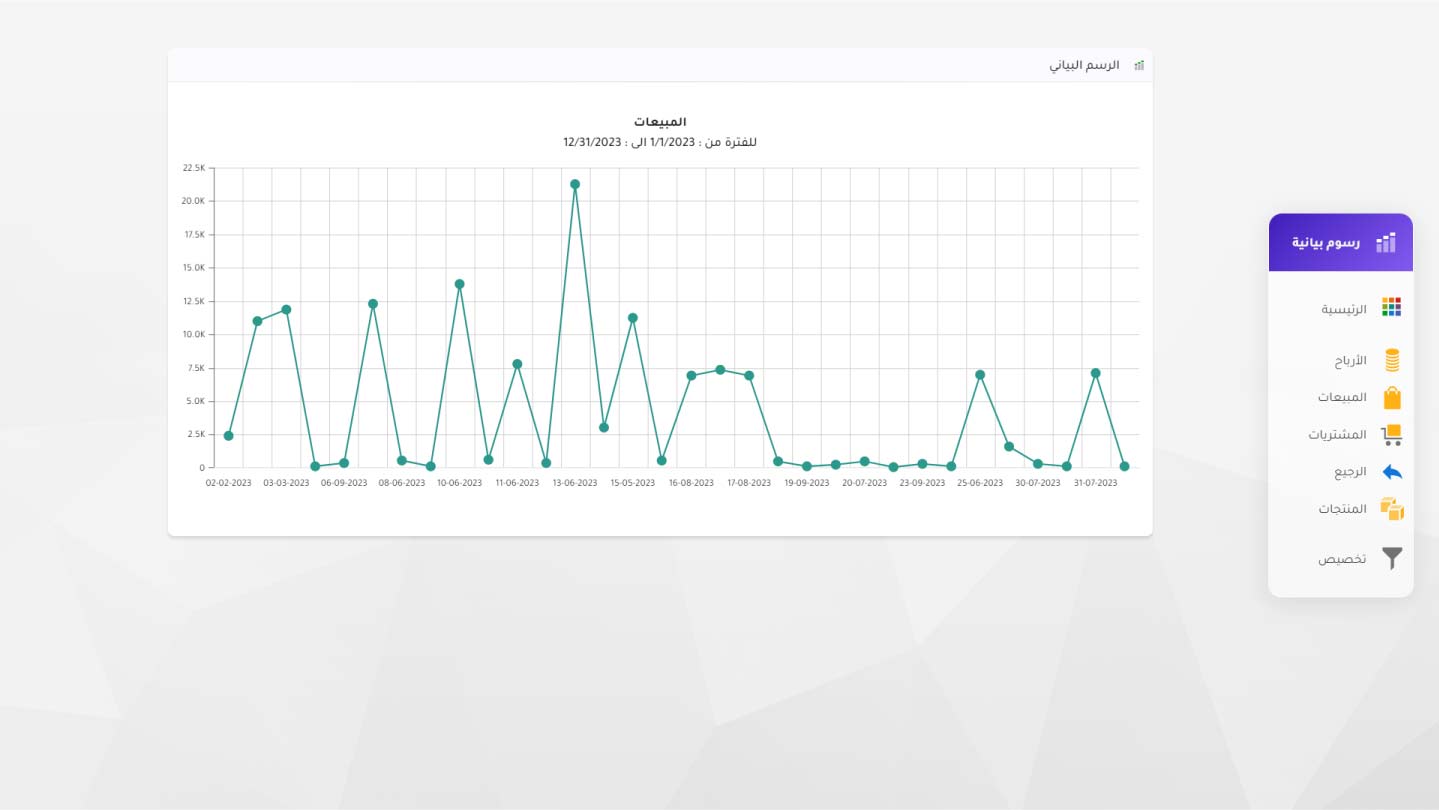Click the highest data point above 13-06-2023

[x=575, y=184]
